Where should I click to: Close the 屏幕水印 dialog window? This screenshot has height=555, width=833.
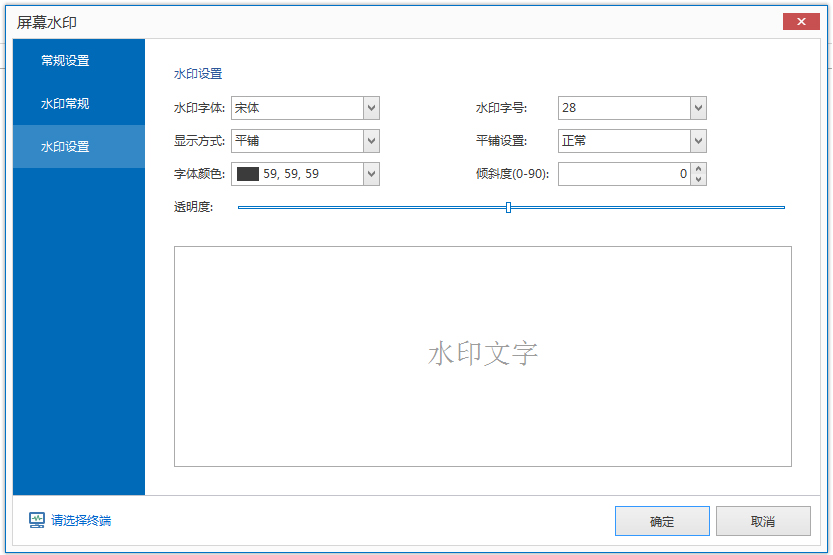(801, 22)
